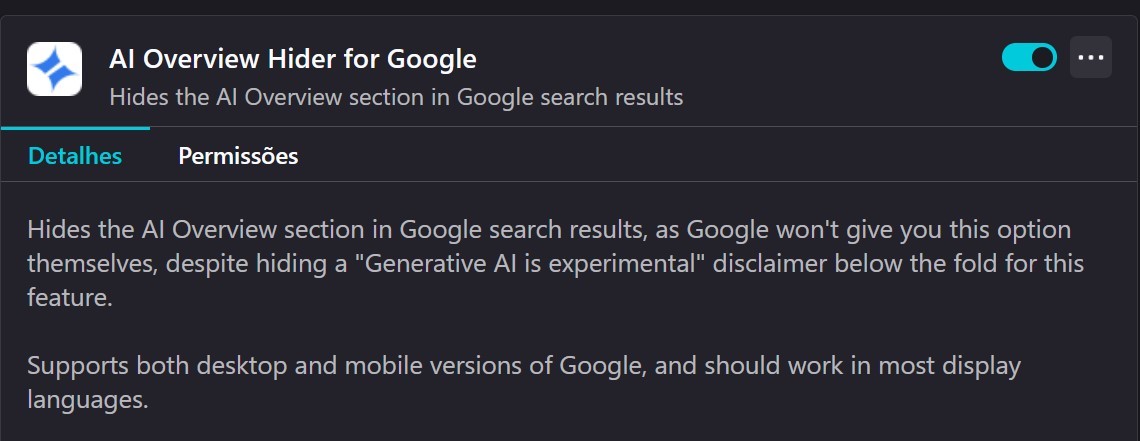Click "search results" in the header subtitle

tap(617, 97)
